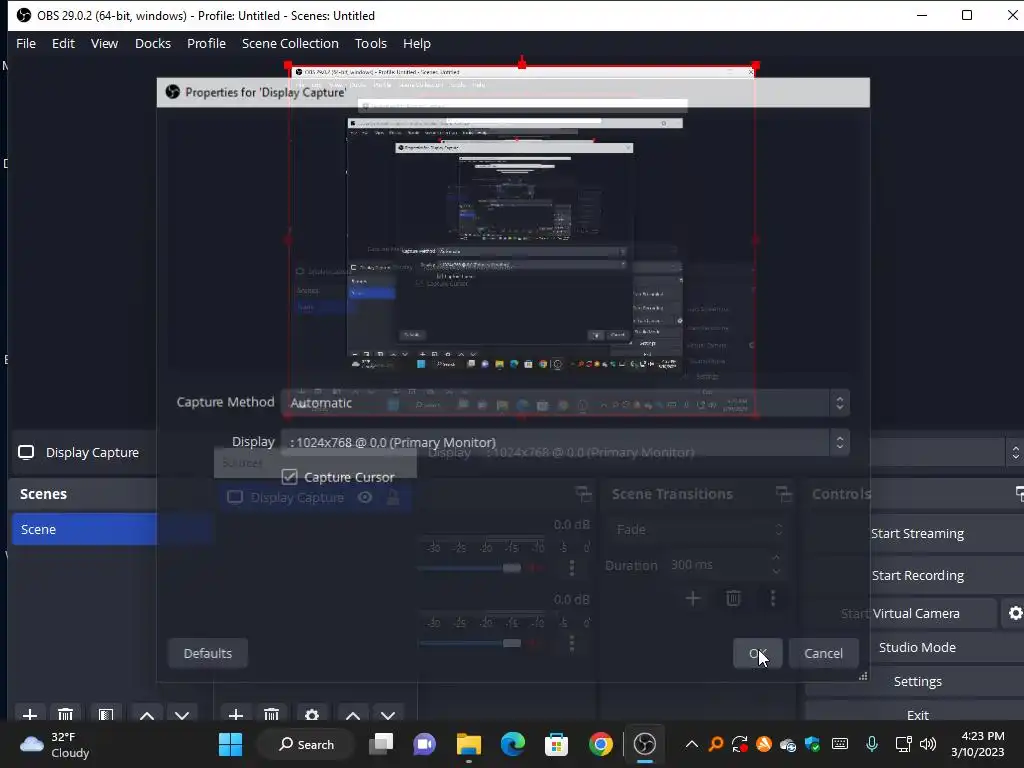This screenshot has width=1024, height=768.
Task: Click the Defaults button
Action: [208, 653]
